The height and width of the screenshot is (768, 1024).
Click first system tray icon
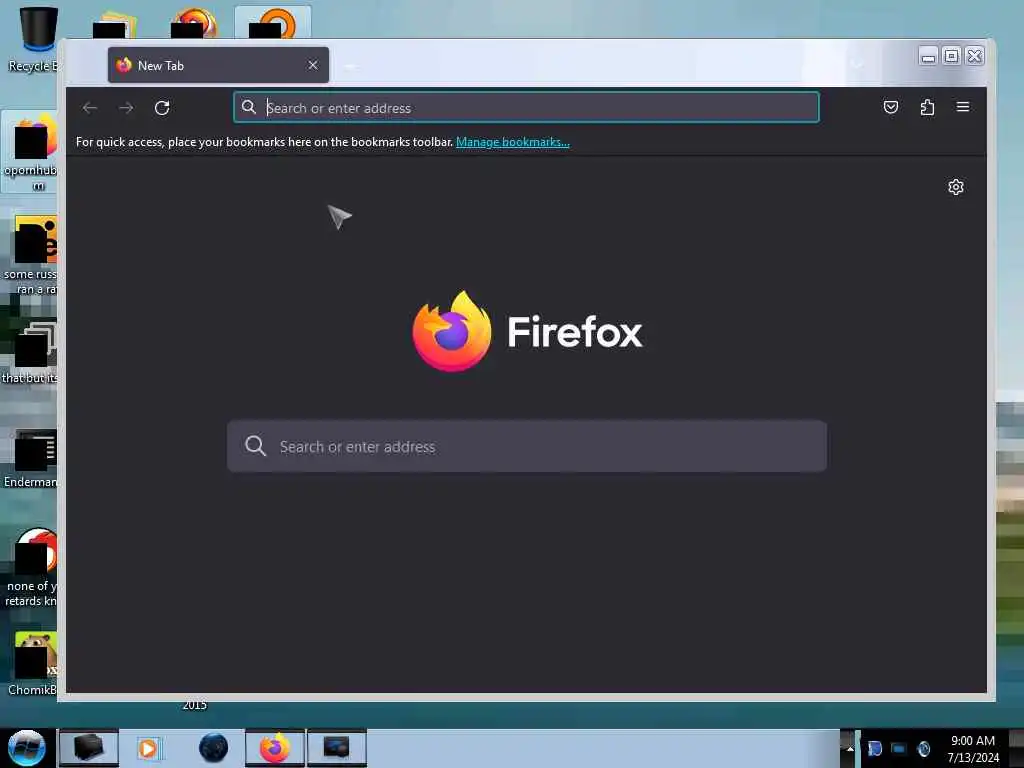[x=874, y=748]
